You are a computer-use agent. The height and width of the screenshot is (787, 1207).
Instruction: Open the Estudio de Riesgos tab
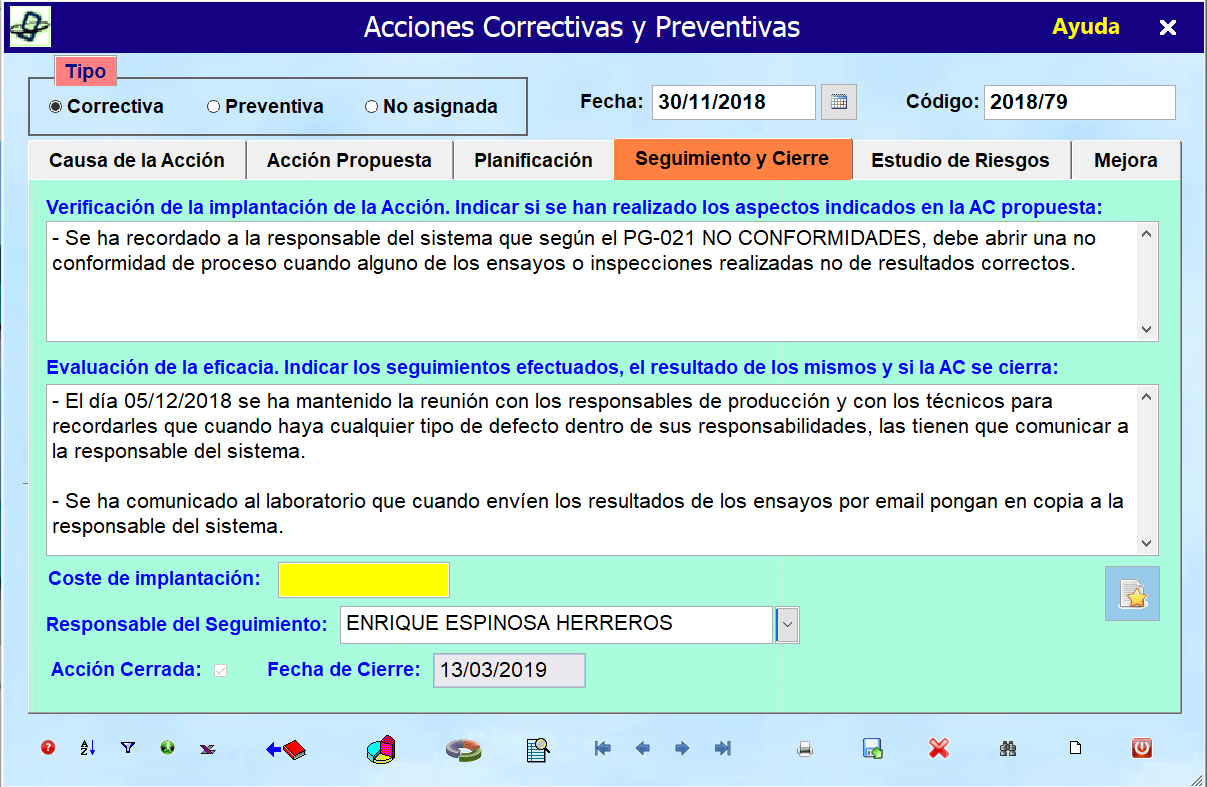click(960, 160)
